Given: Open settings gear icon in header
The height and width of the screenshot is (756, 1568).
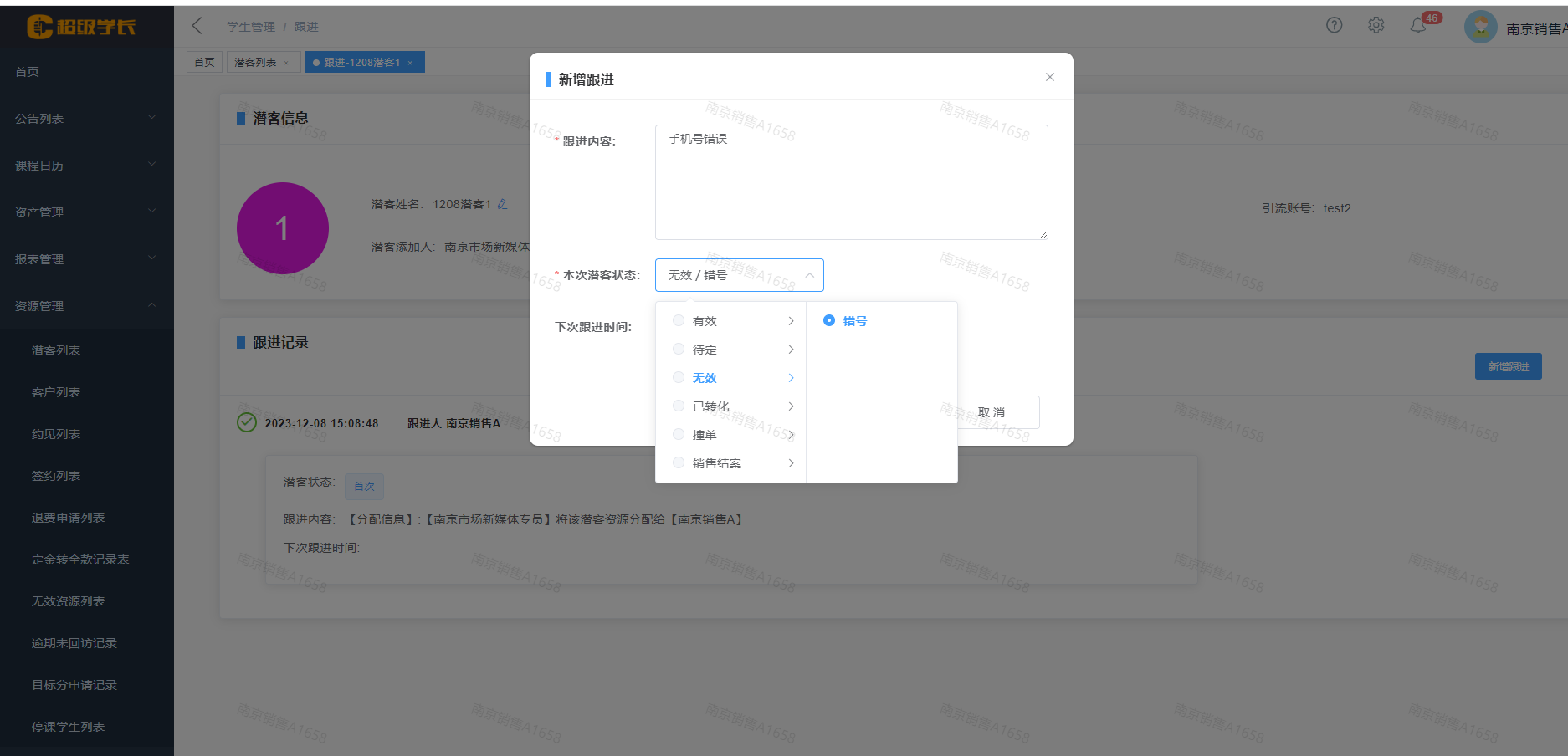Looking at the screenshot, I should 1376,25.
